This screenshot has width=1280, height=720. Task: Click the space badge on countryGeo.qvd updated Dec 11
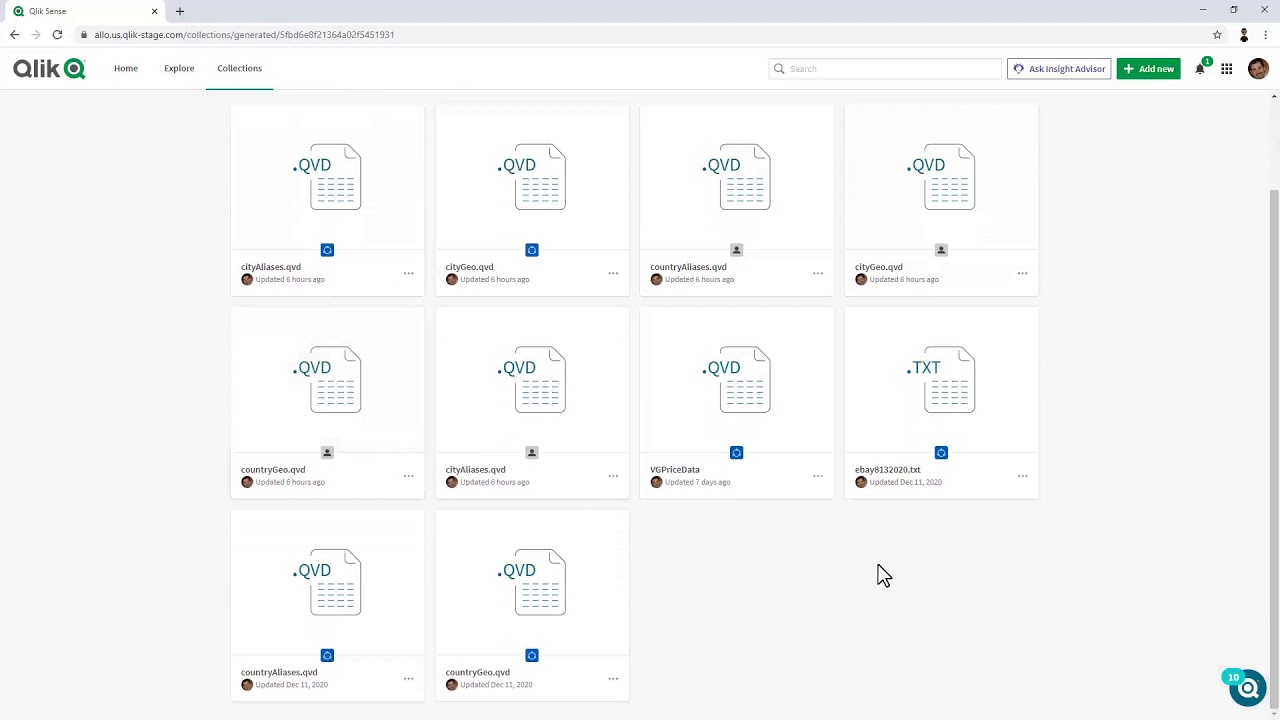tap(532, 656)
